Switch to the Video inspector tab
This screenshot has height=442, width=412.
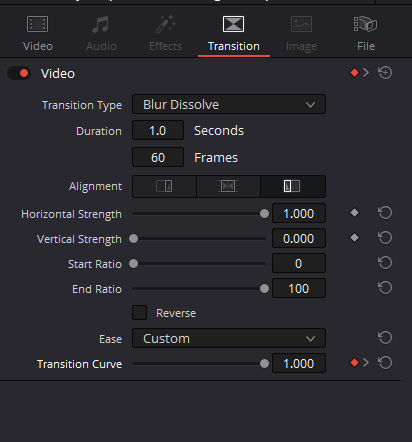click(x=38, y=33)
